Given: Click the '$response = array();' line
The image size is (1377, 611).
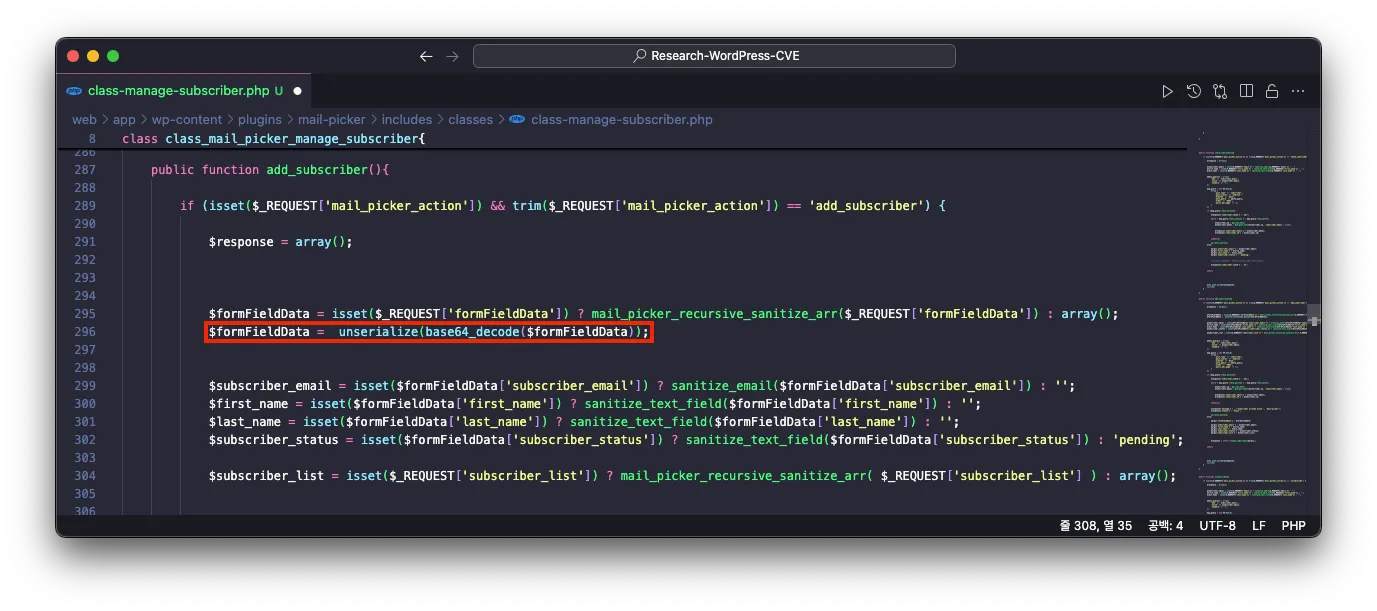Looking at the screenshot, I should (281, 242).
